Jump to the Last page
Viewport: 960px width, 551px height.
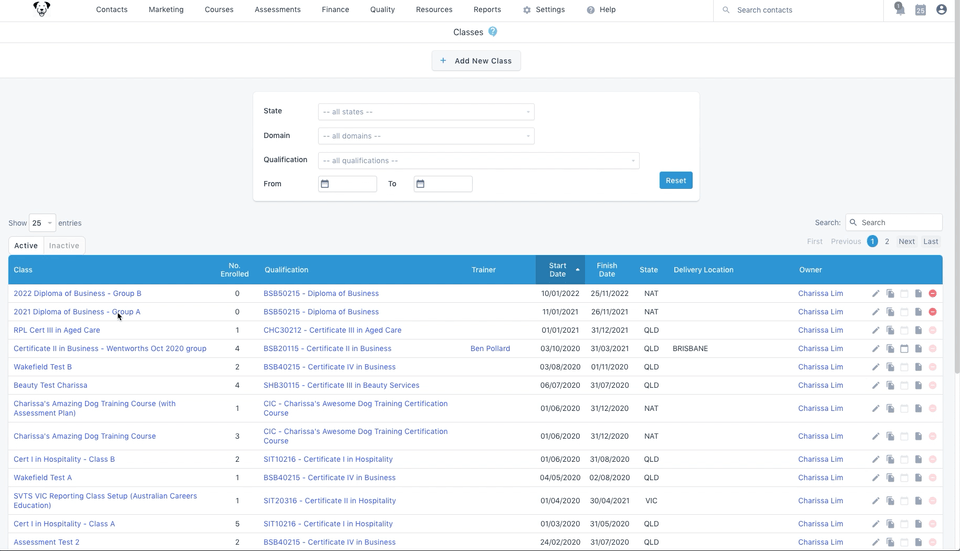click(x=931, y=241)
